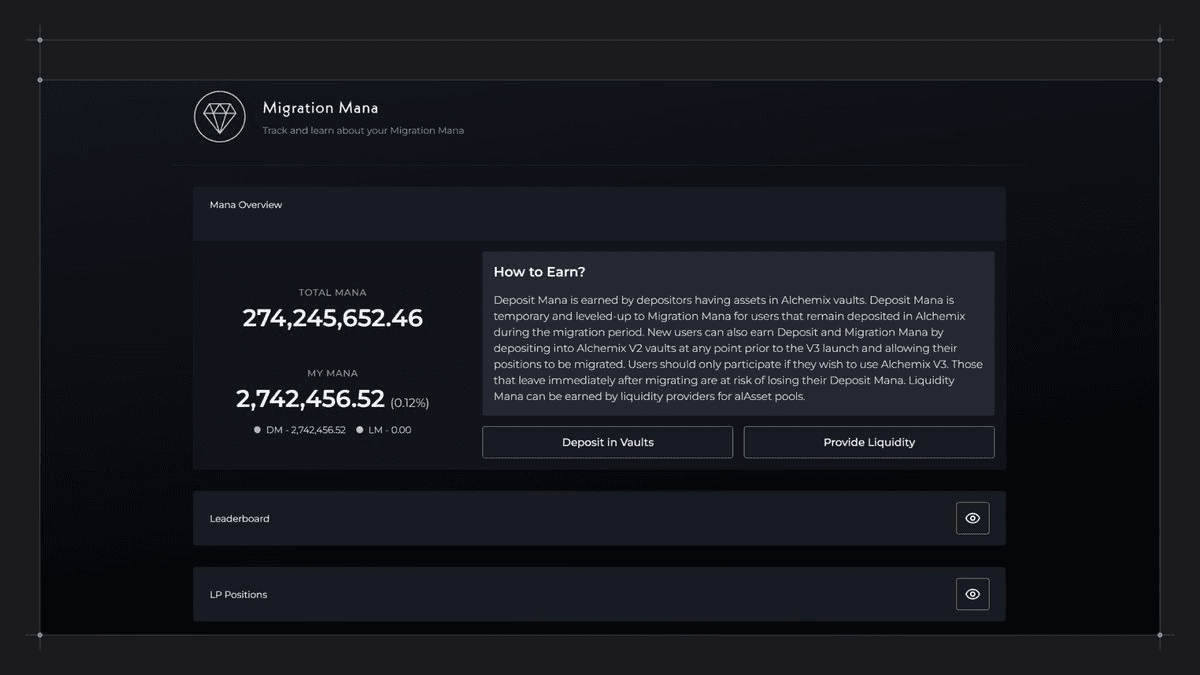Click the 0.12% share percentage
Screen dimensions: 1200x675
point(409,403)
